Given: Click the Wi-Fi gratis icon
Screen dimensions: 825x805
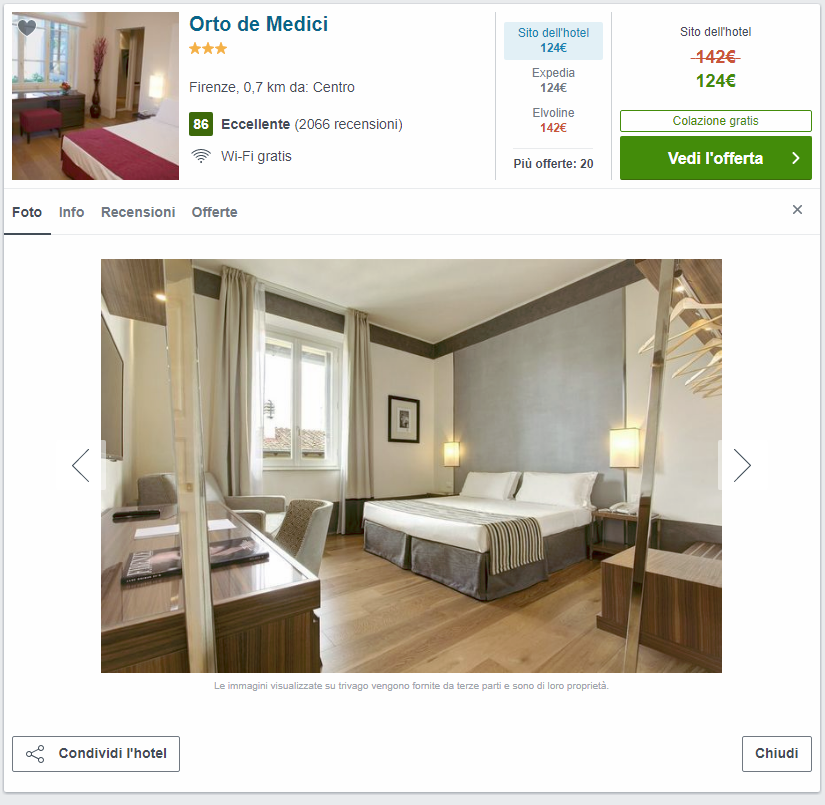Looking at the screenshot, I should pos(200,156).
